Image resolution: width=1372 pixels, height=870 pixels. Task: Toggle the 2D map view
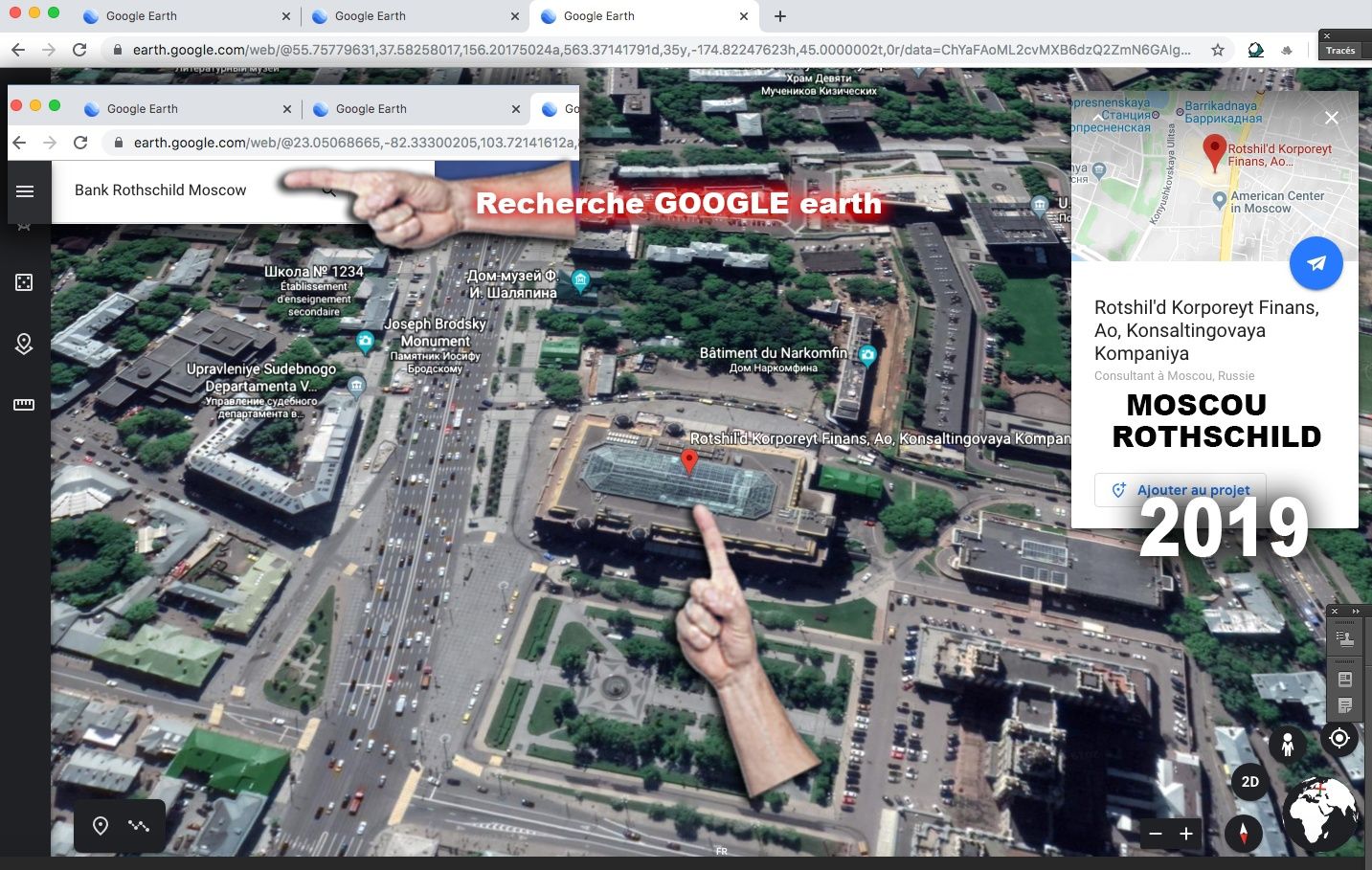coord(1249,782)
